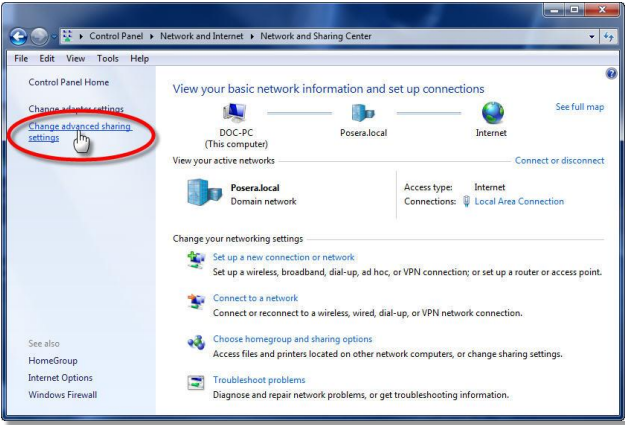Screen dimensions: 625x425
Task: Click the blue help question mark icon
Action: coord(611,74)
